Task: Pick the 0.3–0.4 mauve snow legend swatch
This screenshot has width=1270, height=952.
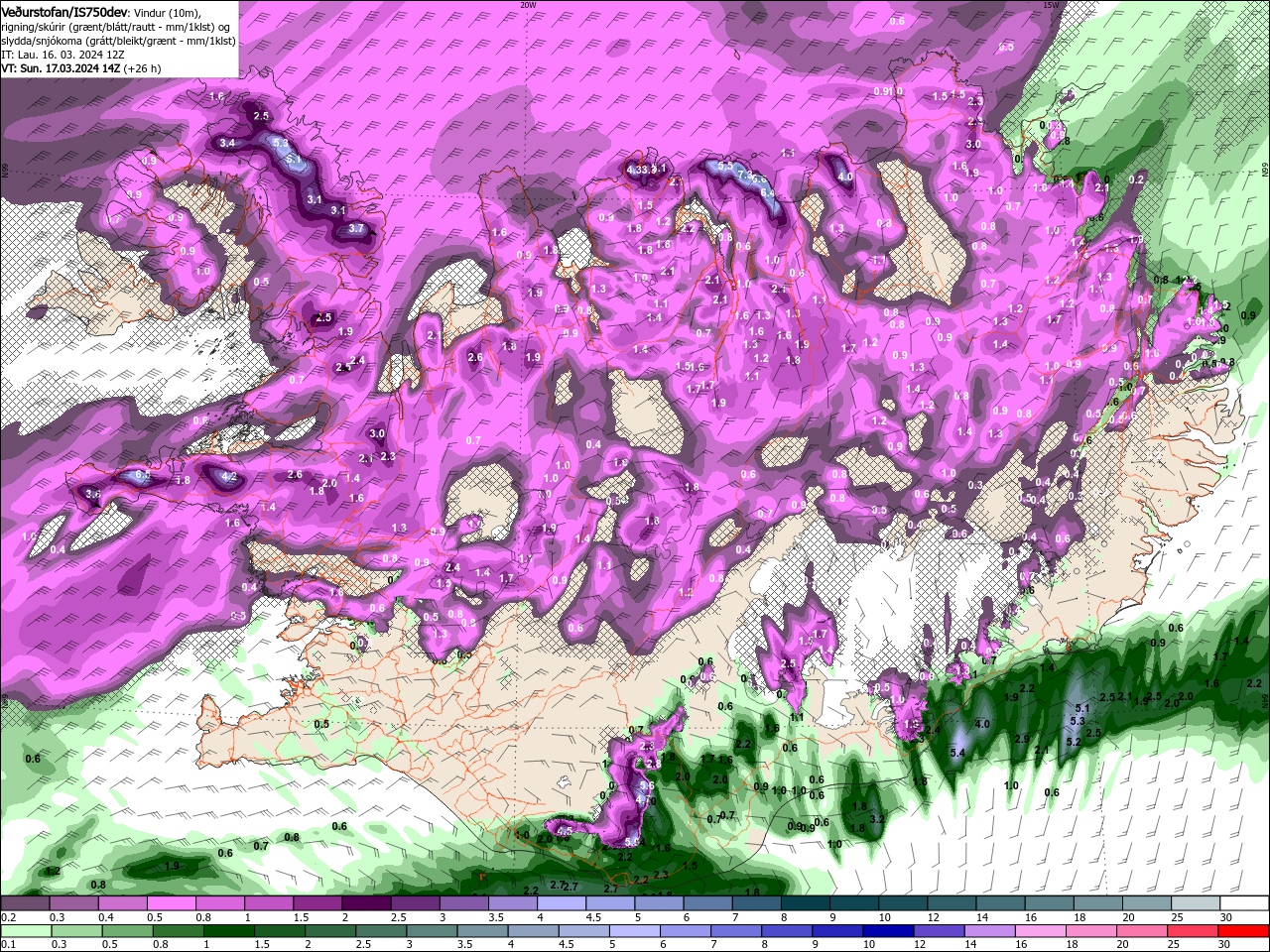Action: pos(73,903)
